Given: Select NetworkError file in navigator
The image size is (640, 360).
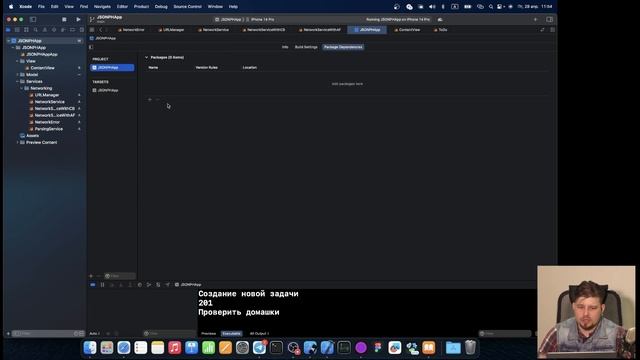Looking at the screenshot, I should point(47,122).
